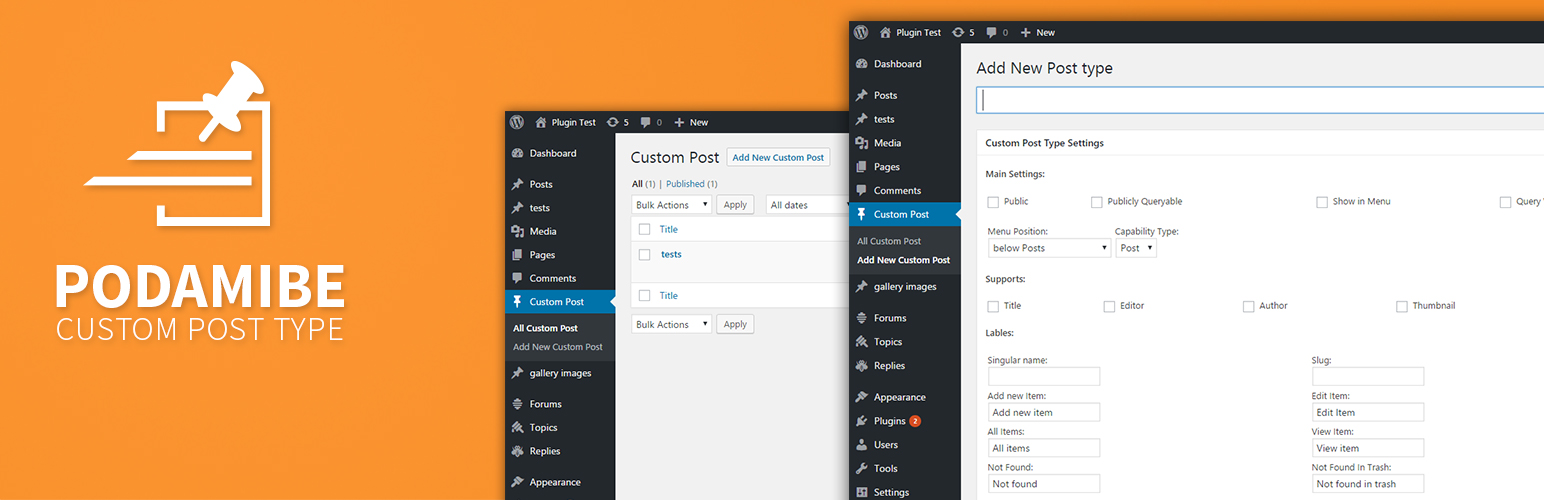
Task: Open the tests post title link
Action: point(671,254)
